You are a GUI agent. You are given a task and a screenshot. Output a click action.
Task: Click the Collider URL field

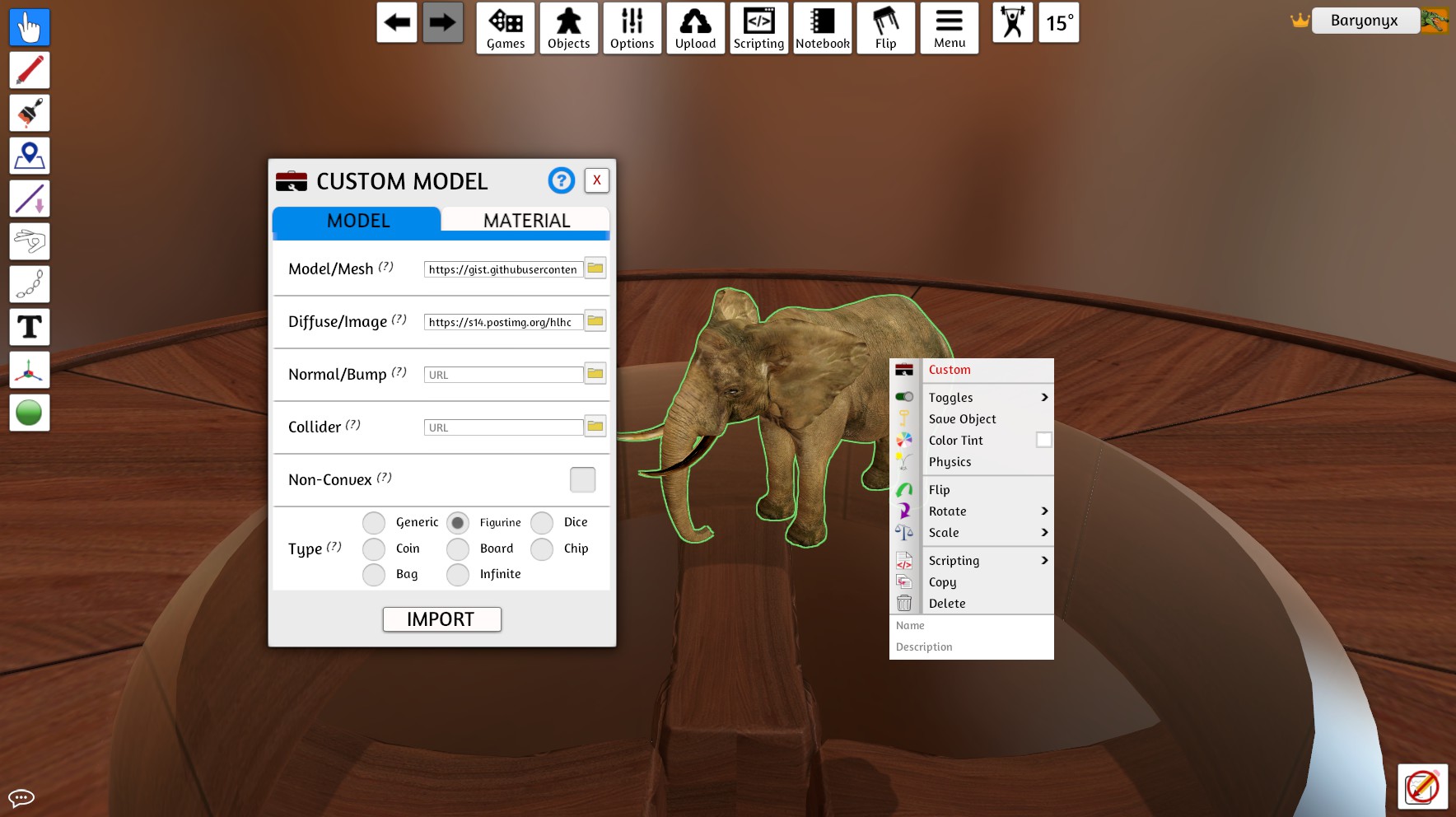click(x=503, y=427)
